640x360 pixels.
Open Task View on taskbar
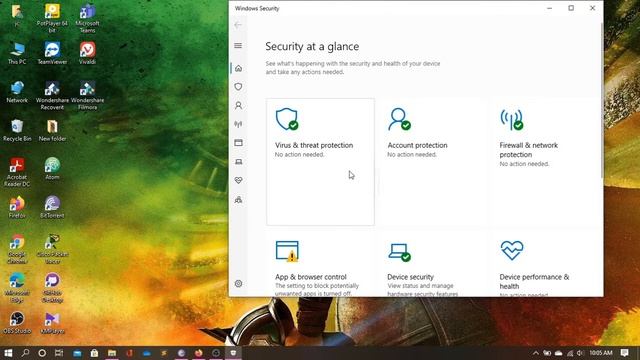point(59,353)
